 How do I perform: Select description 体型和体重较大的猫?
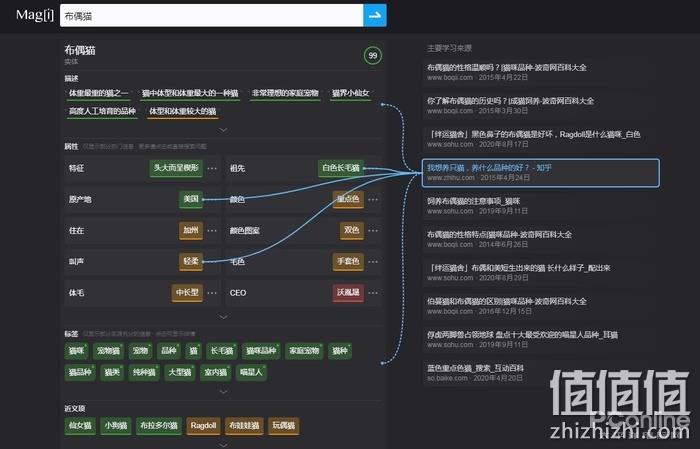(183, 111)
